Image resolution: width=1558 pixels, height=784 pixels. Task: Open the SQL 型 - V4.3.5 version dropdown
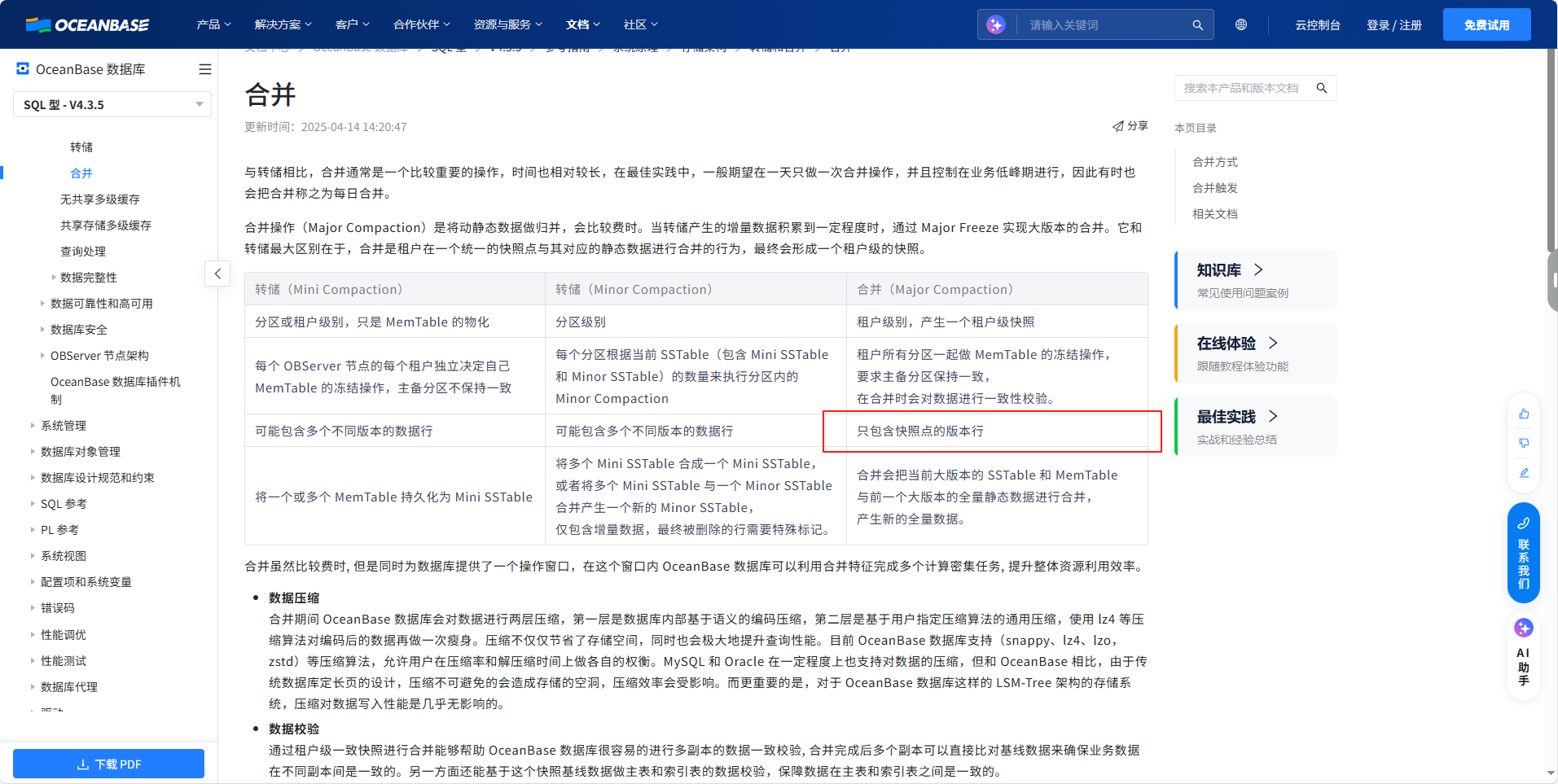click(112, 104)
